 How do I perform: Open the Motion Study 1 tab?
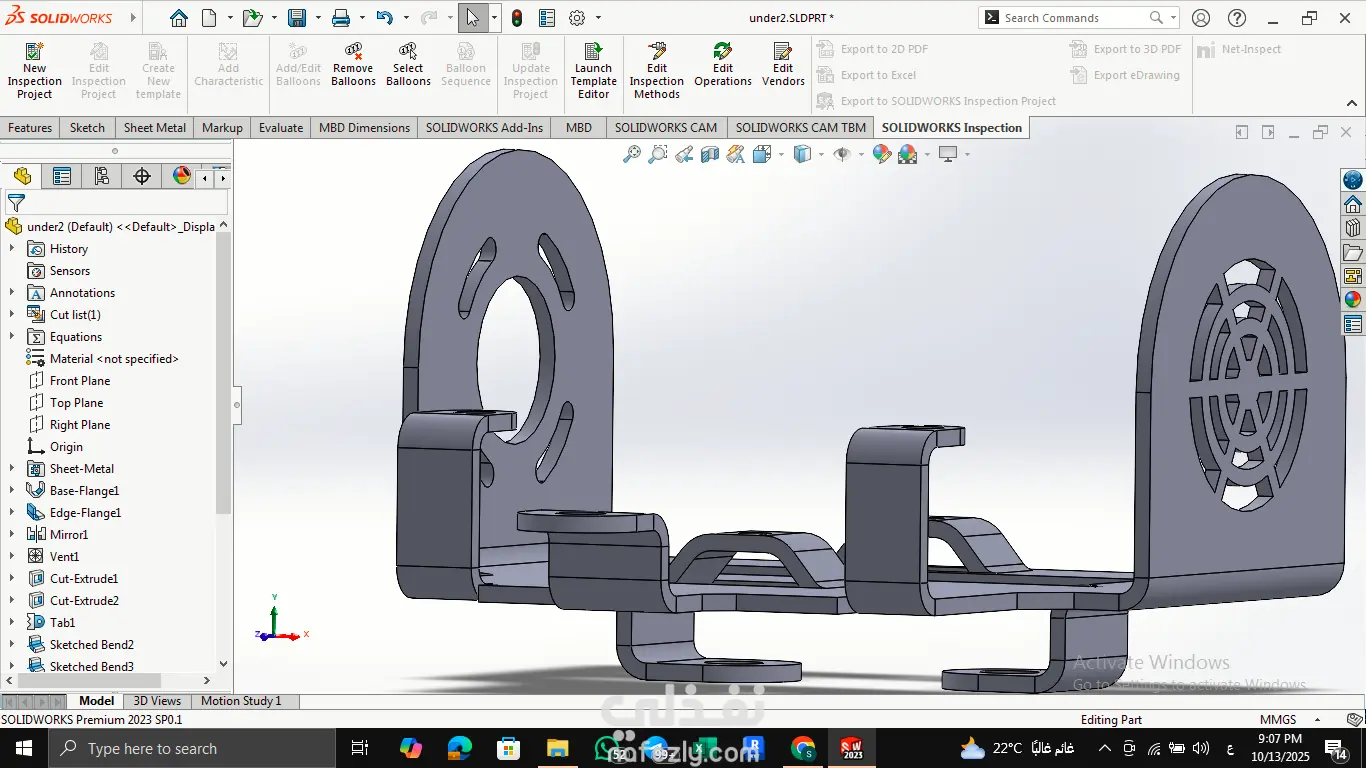(241, 701)
